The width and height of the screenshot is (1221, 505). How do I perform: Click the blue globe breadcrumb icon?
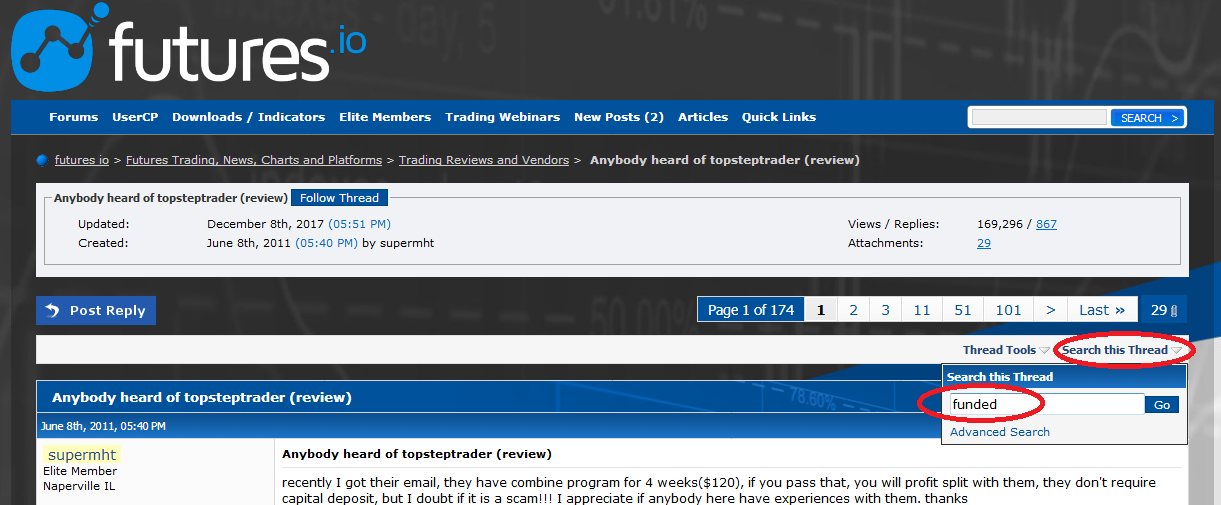point(42,160)
